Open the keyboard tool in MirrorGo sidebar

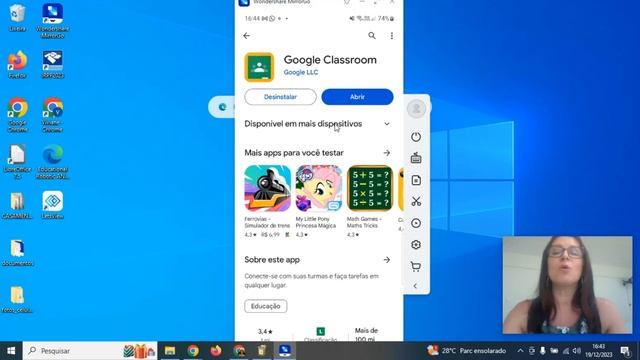click(x=416, y=158)
